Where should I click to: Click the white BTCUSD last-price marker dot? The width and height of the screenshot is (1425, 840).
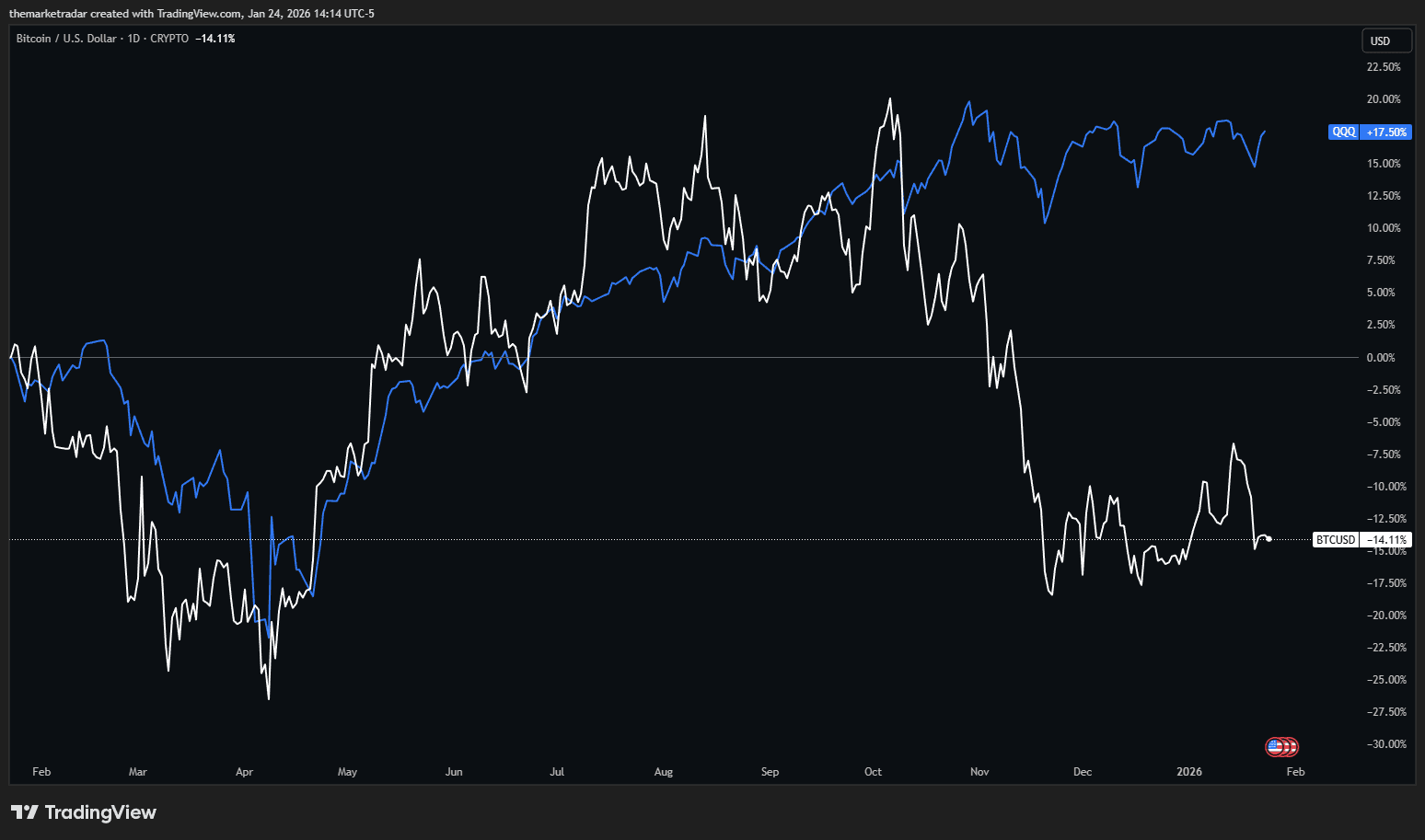click(x=1267, y=538)
